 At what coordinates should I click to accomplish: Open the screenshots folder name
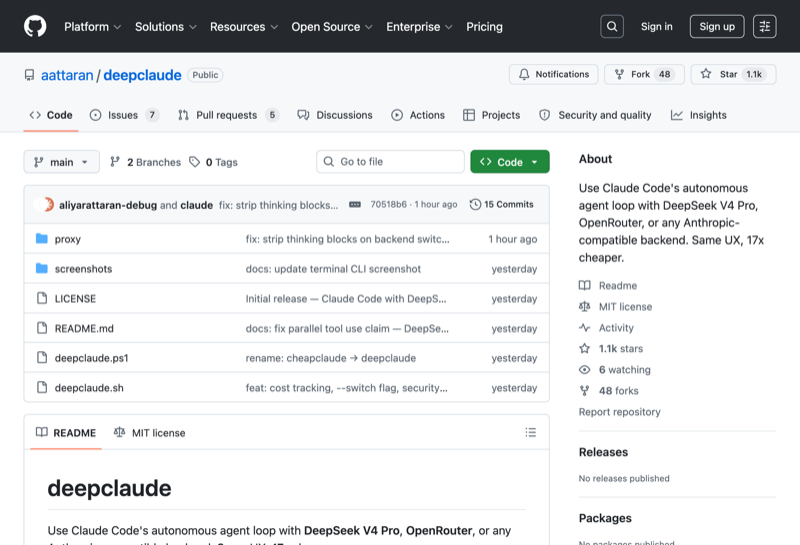[83, 269]
